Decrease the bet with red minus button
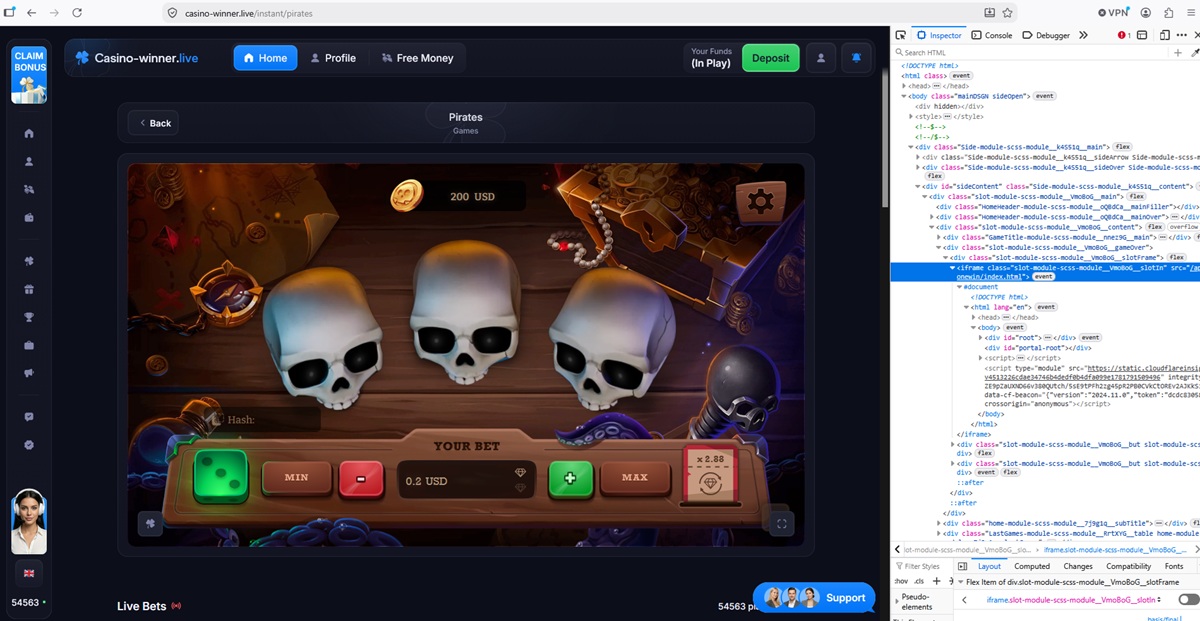The height and width of the screenshot is (621, 1200). [x=360, y=478]
